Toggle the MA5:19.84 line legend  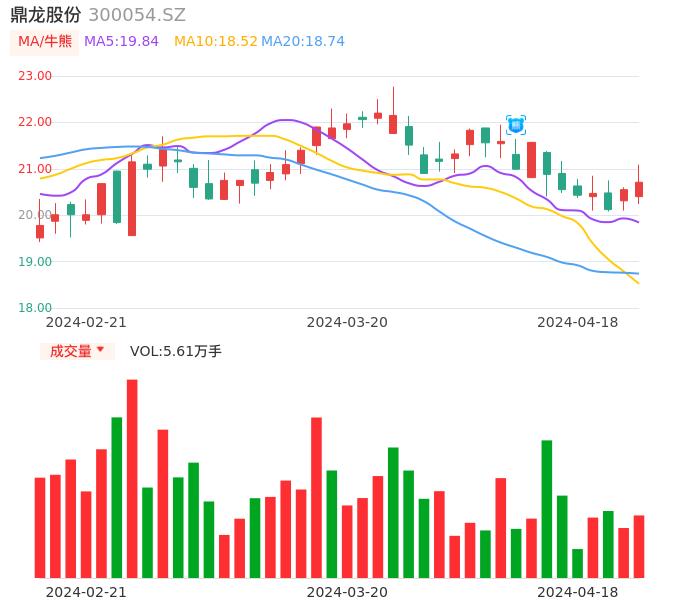(x=121, y=42)
